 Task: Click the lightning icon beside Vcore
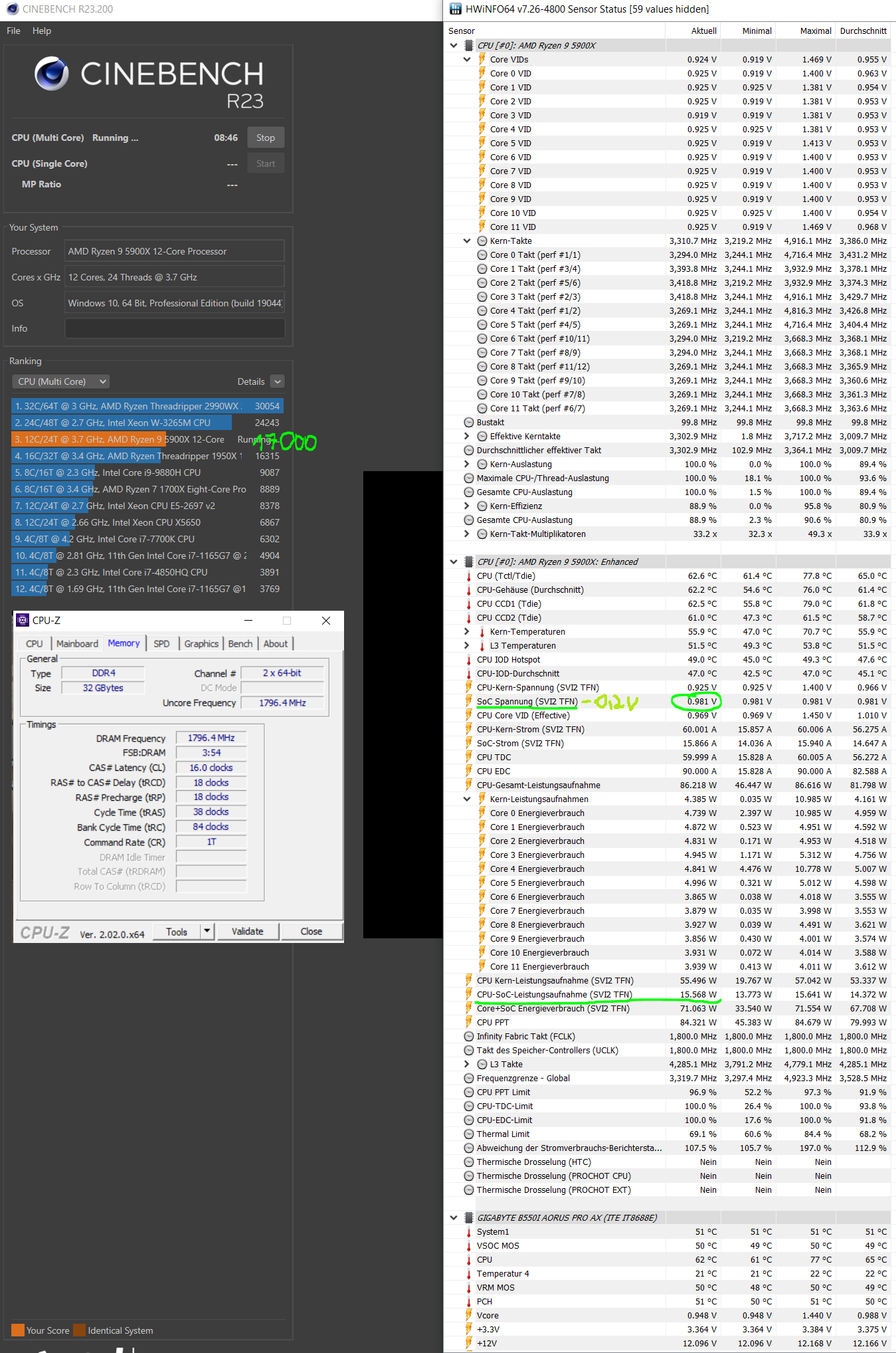pyautogui.click(x=469, y=1315)
